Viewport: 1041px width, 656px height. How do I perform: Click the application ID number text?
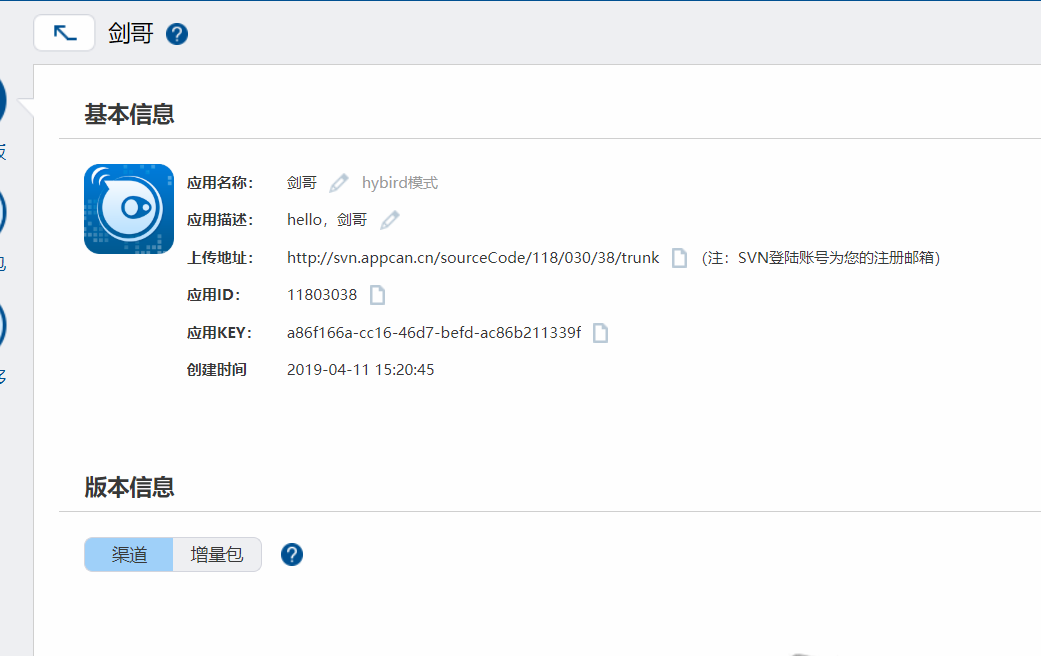(x=322, y=295)
